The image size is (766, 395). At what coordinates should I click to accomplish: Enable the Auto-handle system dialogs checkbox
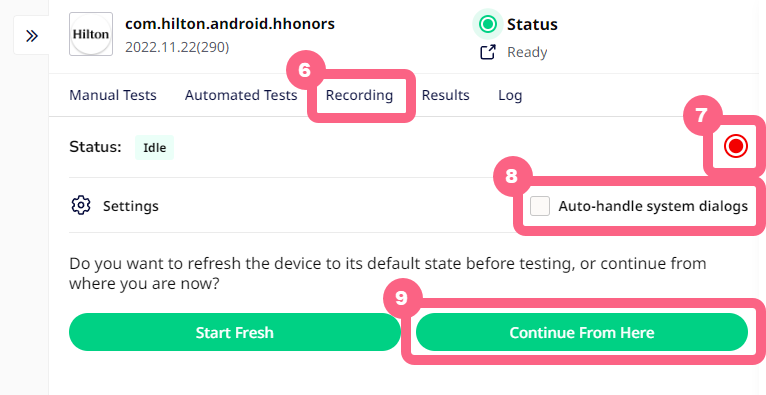click(540, 206)
